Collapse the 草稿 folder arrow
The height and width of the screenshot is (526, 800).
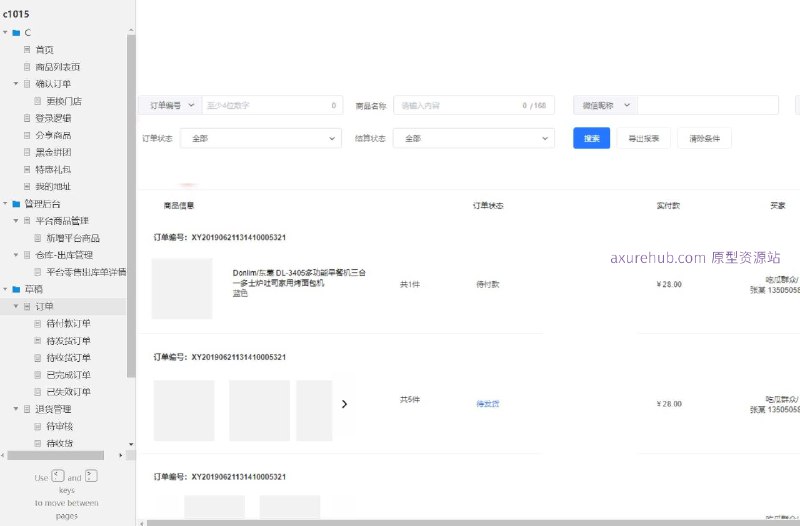pos(5,289)
